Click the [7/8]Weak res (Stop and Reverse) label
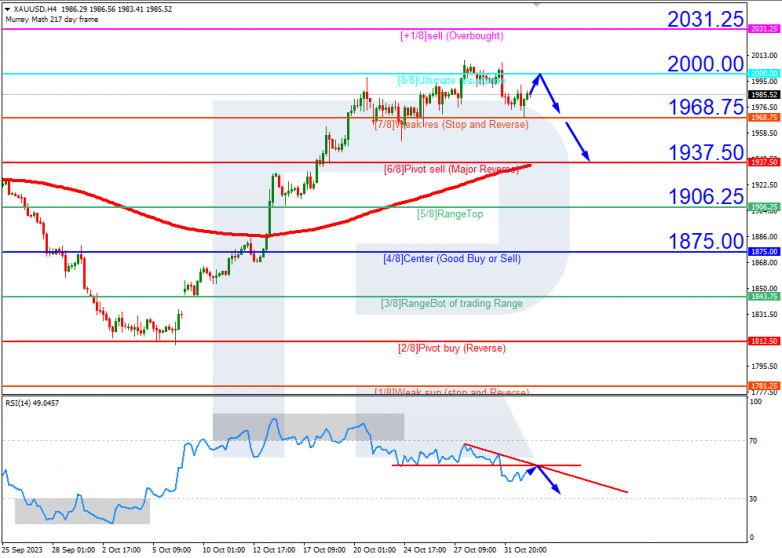The height and width of the screenshot is (558, 782). (451, 124)
